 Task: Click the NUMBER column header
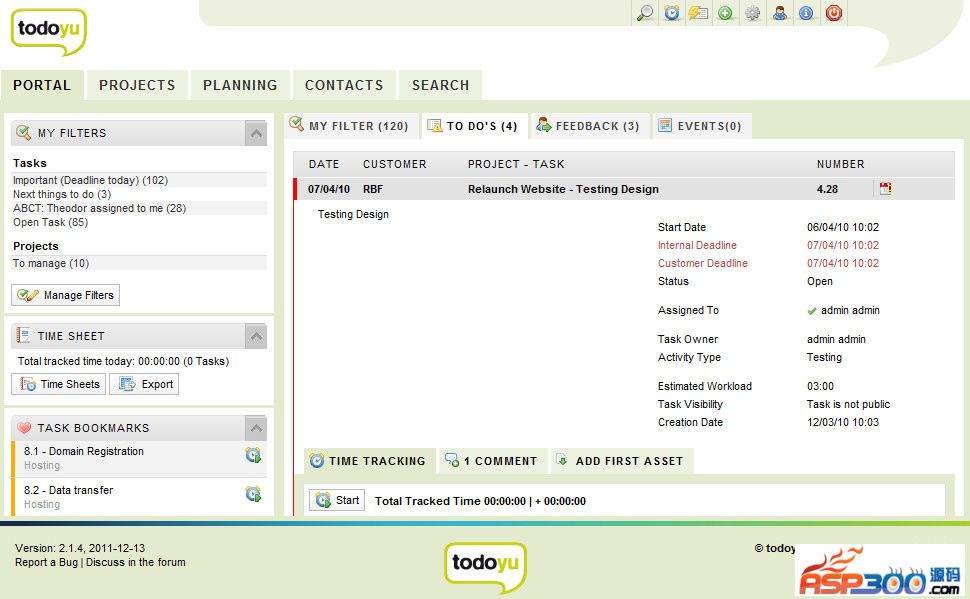point(840,165)
